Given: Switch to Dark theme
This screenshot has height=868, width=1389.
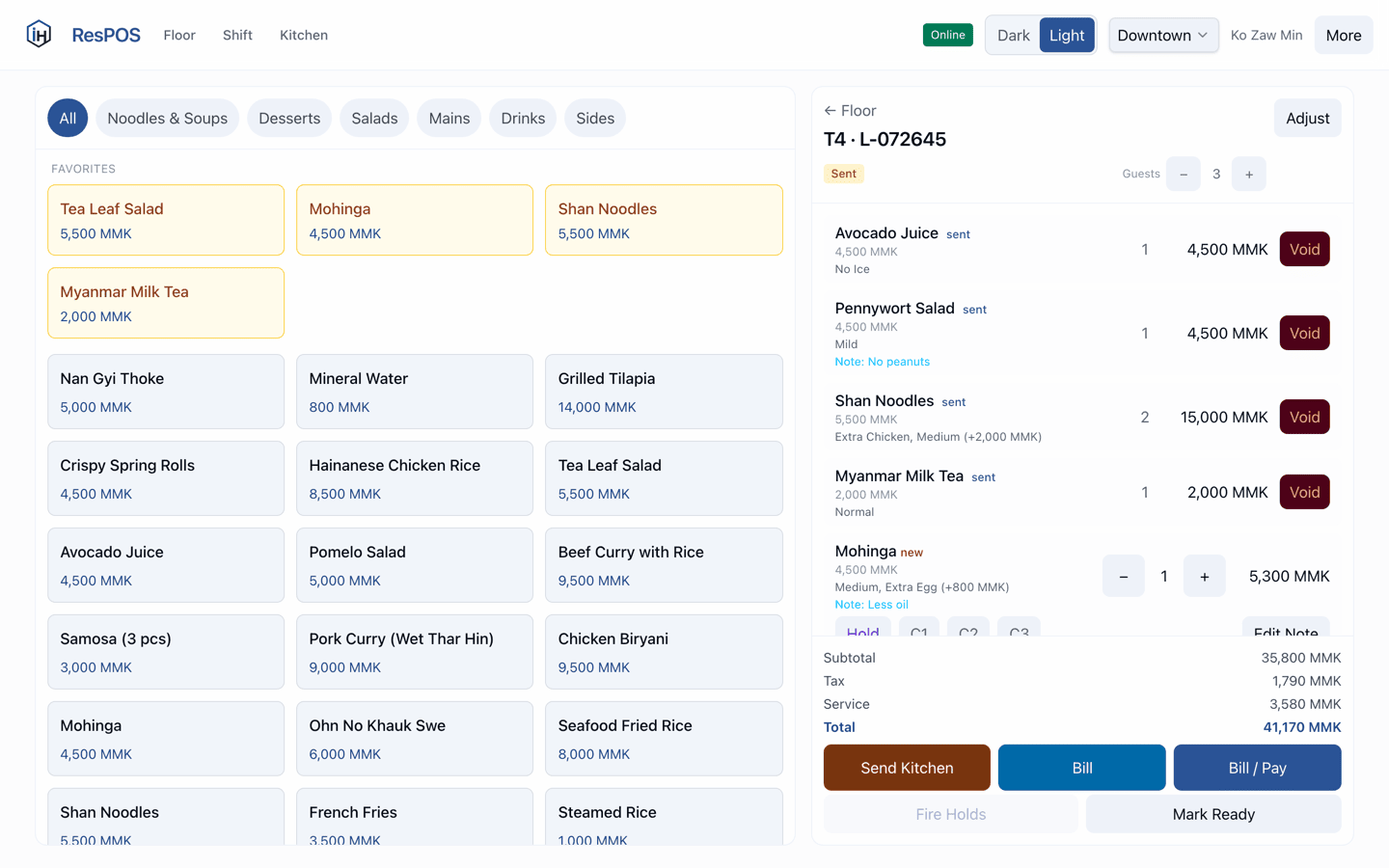Looking at the screenshot, I should click(x=1013, y=36).
